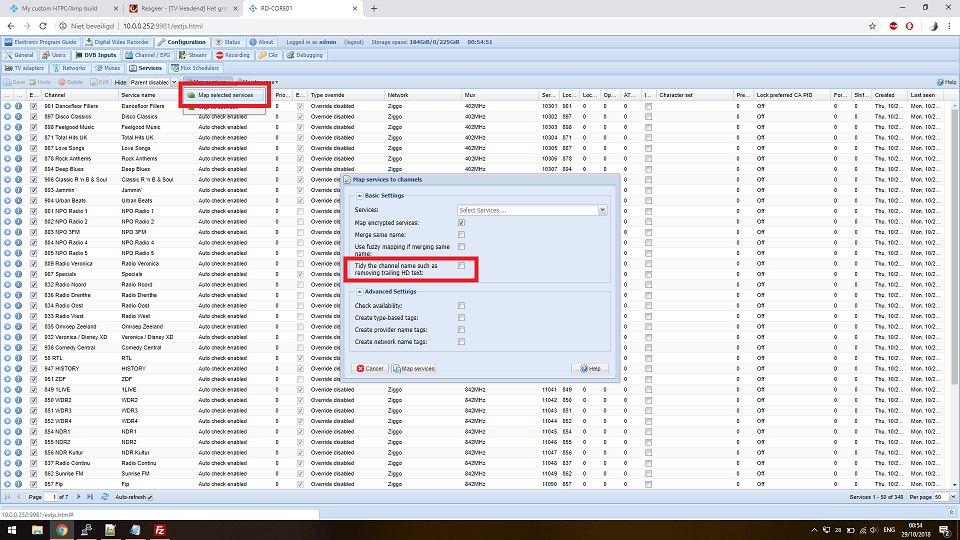The width and height of the screenshot is (960, 540).
Task: Click the volume icon in the system tray
Action: 874,530
